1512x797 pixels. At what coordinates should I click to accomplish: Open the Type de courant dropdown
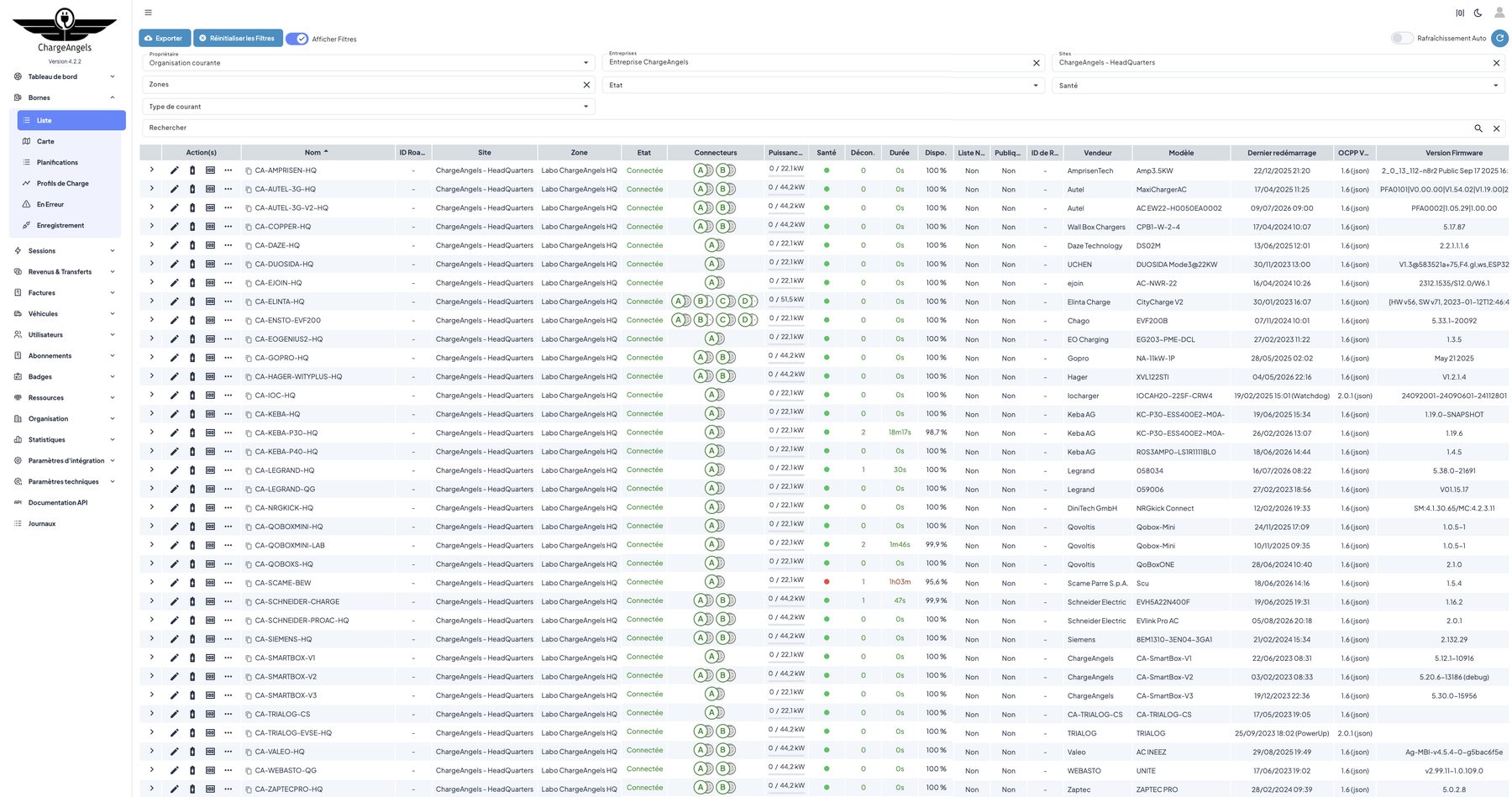click(369, 107)
